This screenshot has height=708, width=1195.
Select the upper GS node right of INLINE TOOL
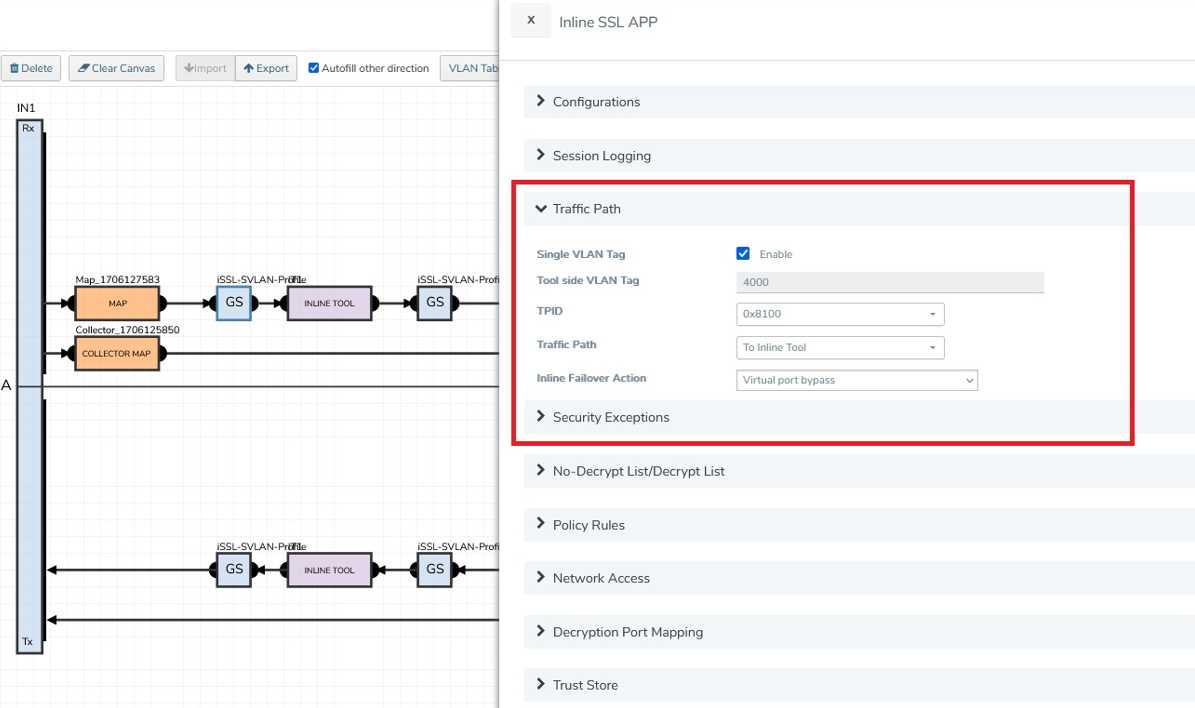coord(434,303)
